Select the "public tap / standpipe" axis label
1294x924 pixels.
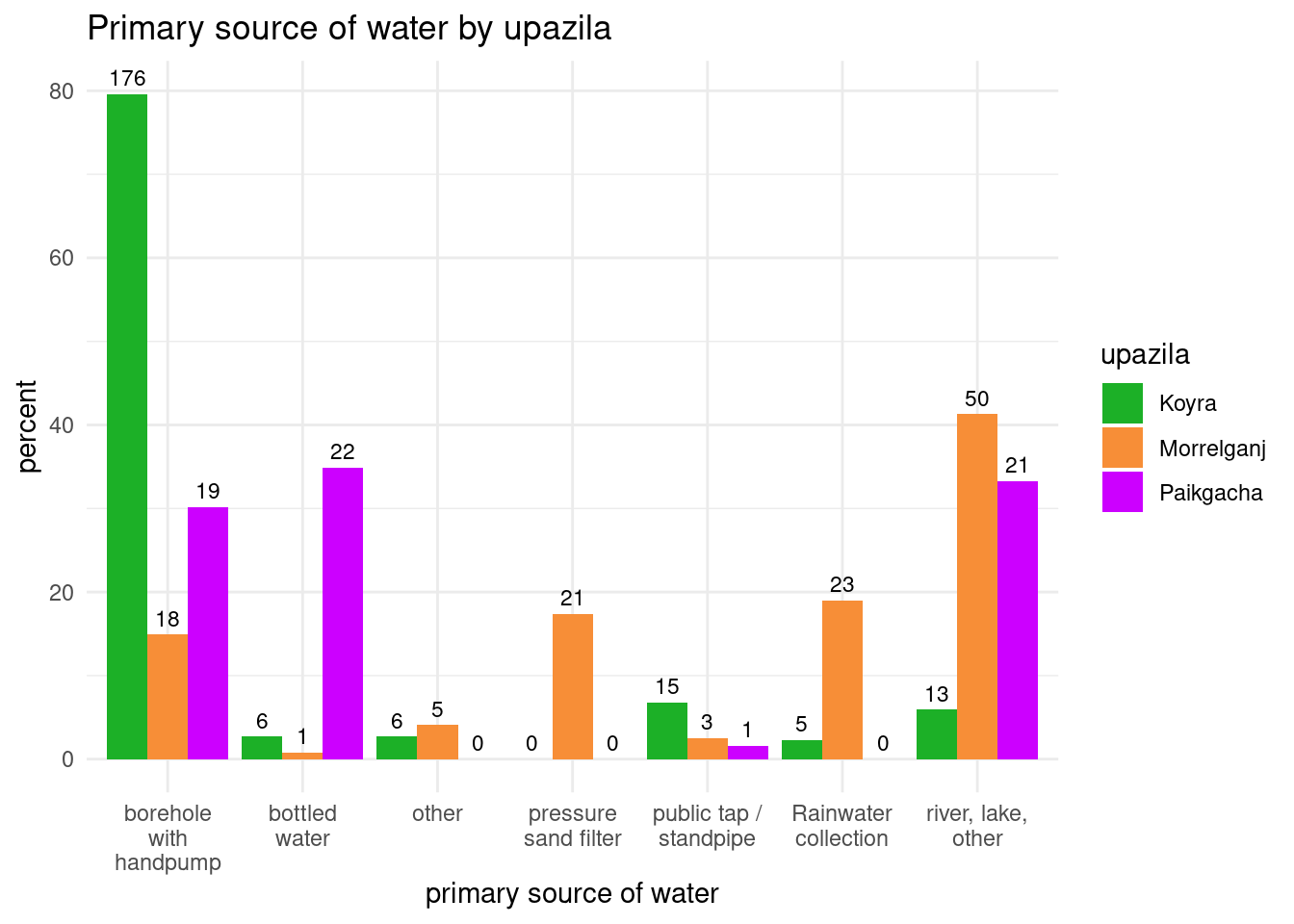pos(707,826)
